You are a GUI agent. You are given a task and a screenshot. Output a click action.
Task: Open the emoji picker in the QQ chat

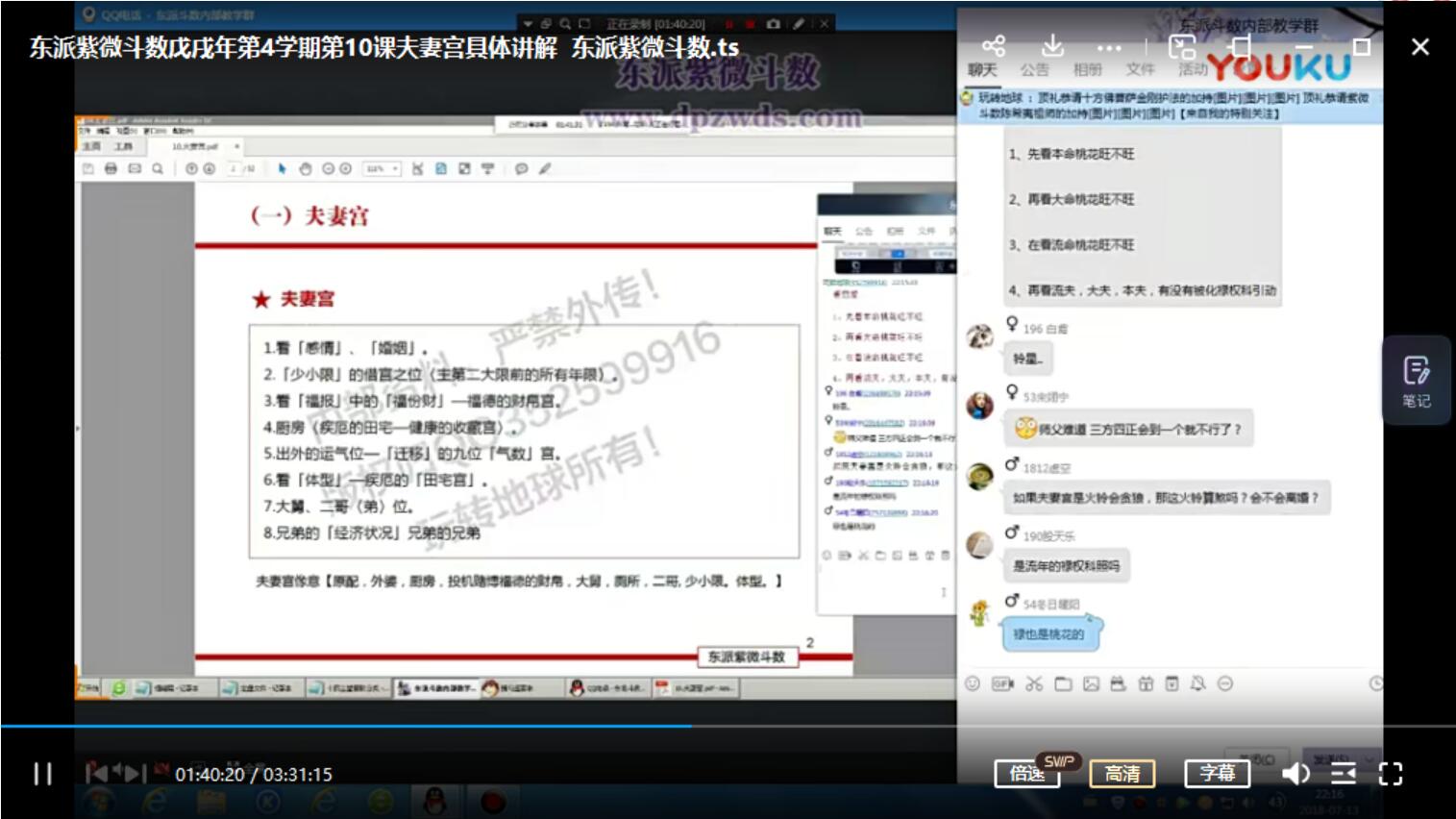(x=973, y=683)
